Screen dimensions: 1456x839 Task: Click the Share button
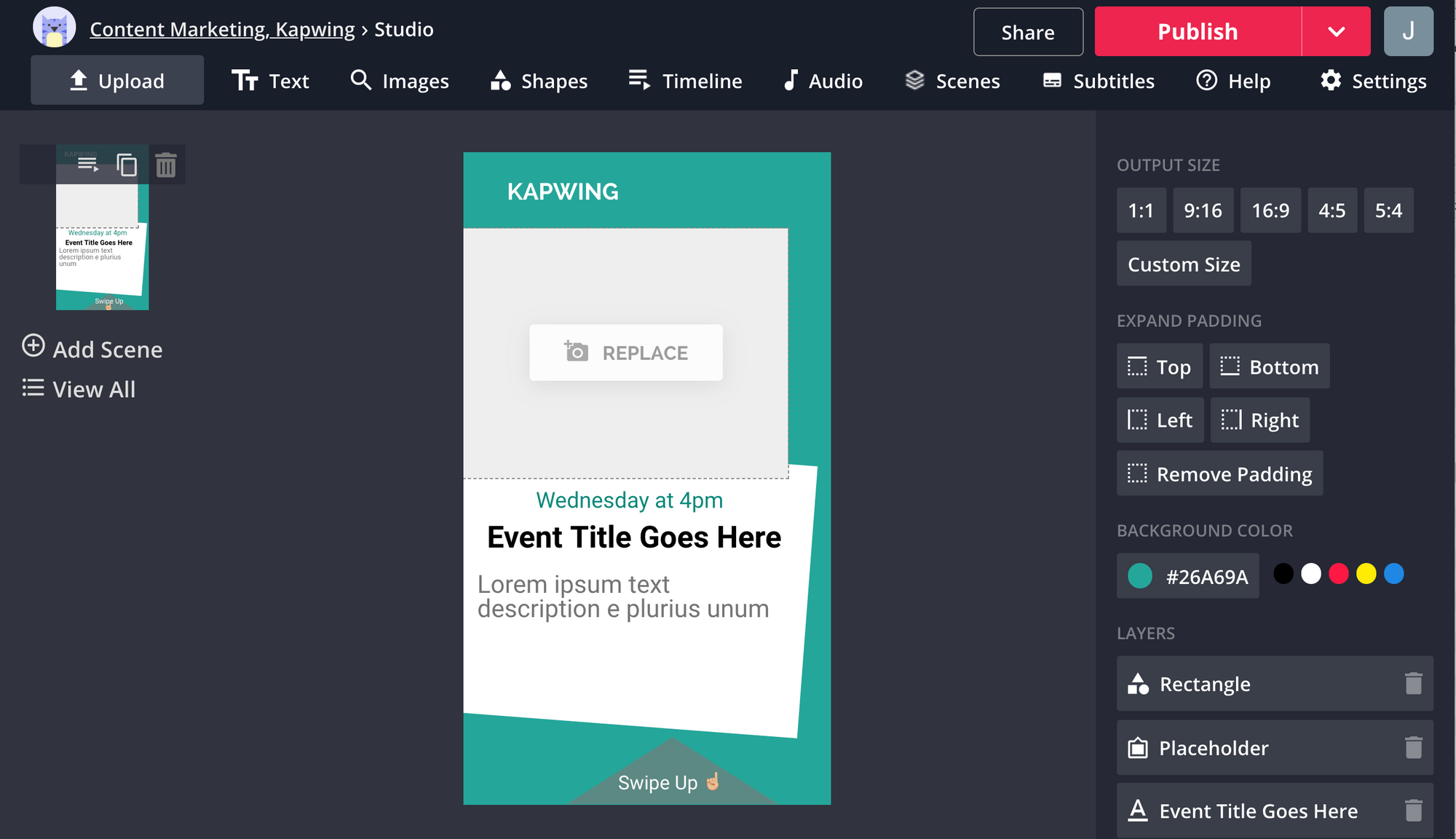point(1027,32)
